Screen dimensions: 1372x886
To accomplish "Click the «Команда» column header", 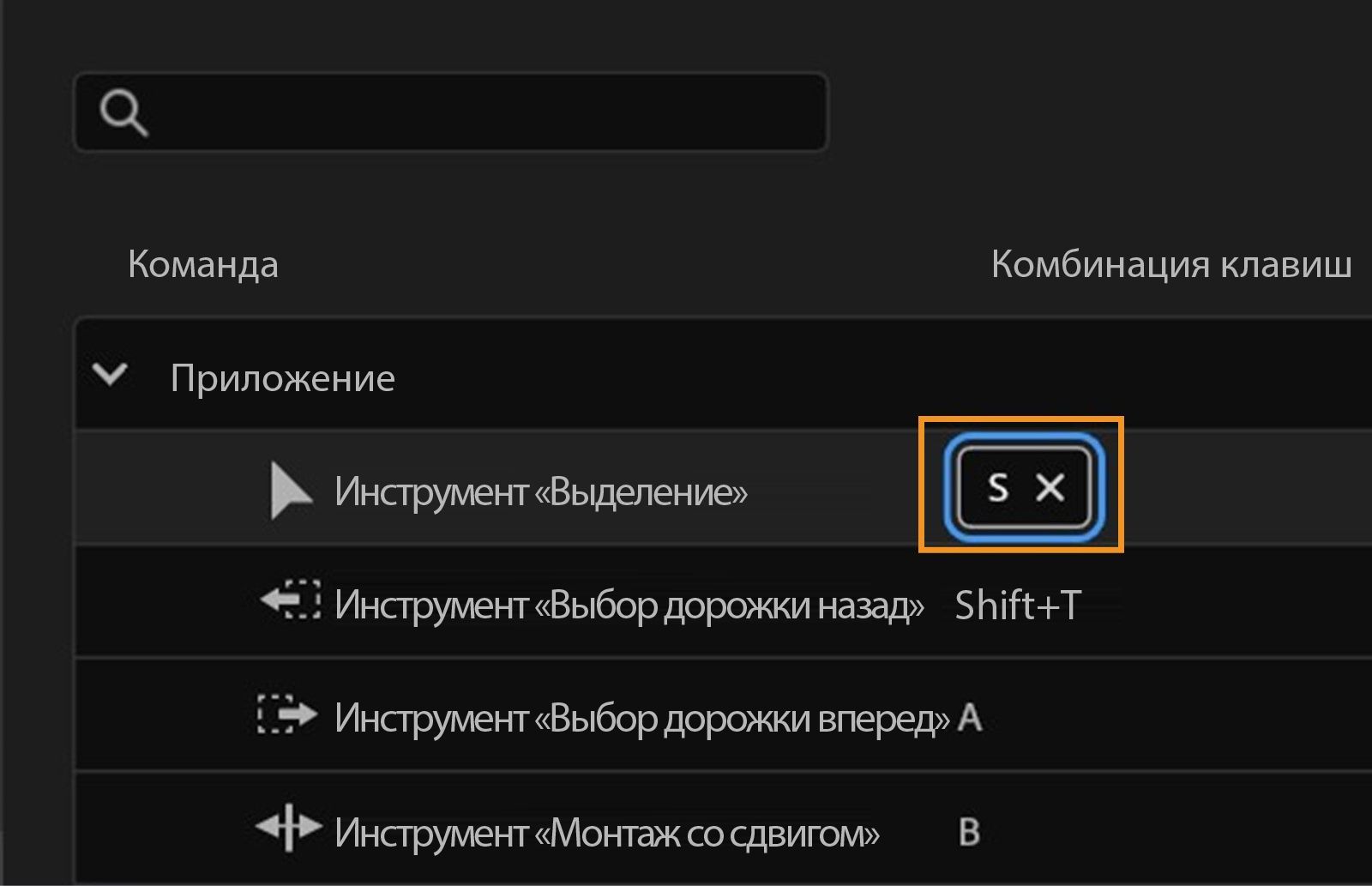I will (203, 264).
